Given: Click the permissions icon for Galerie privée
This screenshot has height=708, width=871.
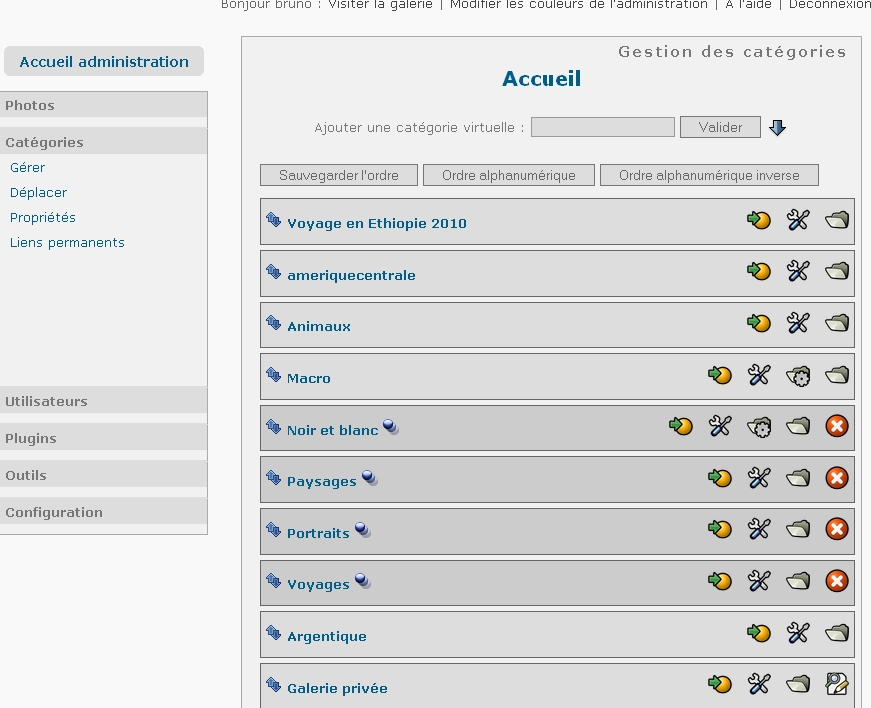Looking at the screenshot, I should click(x=837, y=684).
